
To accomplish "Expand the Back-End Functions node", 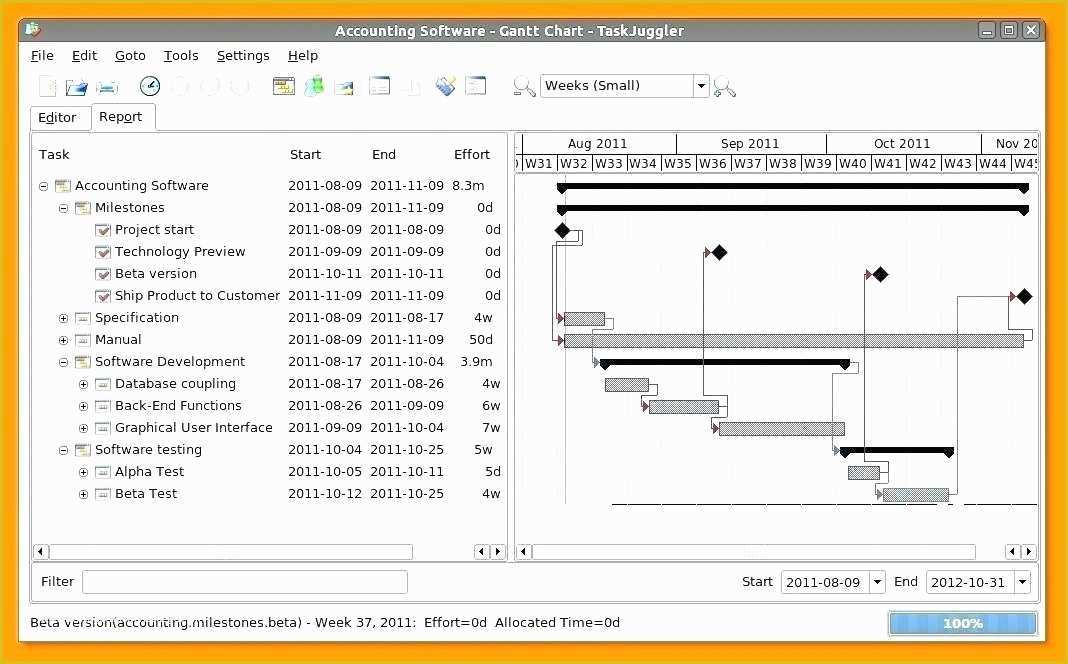I will point(83,406).
